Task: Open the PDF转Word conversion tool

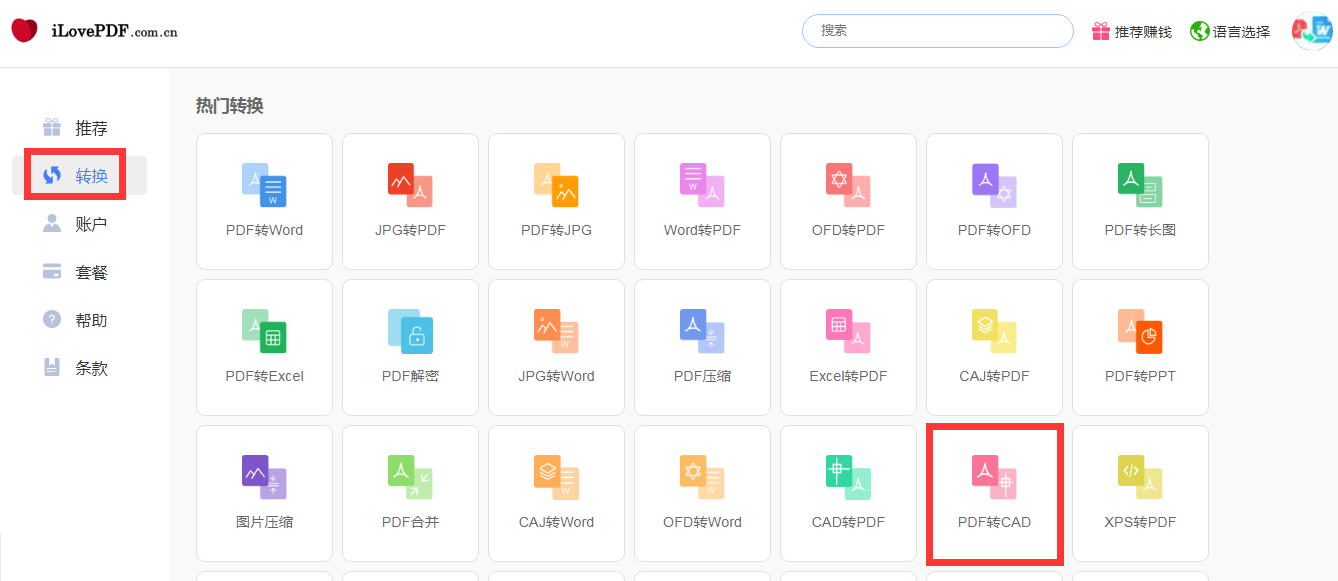Action: pos(264,201)
